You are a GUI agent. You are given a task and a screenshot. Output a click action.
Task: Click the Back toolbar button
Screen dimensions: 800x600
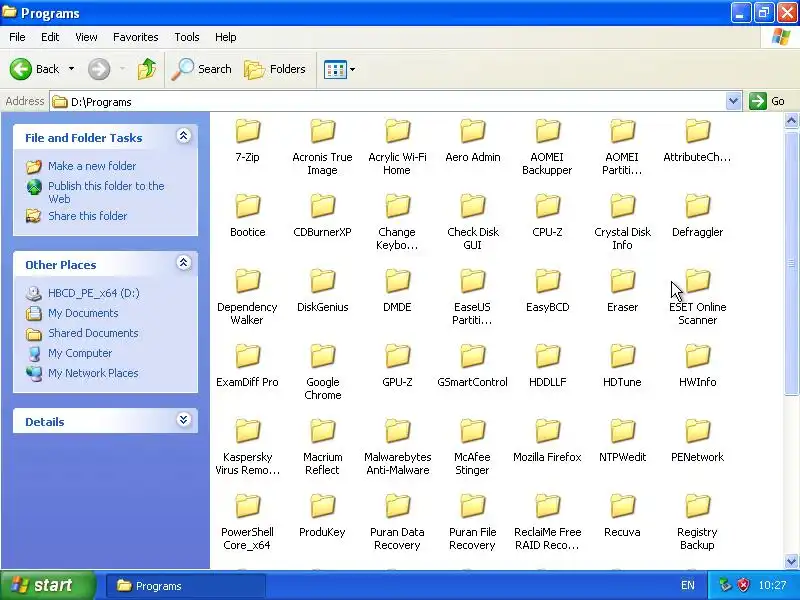tap(35, 69)
